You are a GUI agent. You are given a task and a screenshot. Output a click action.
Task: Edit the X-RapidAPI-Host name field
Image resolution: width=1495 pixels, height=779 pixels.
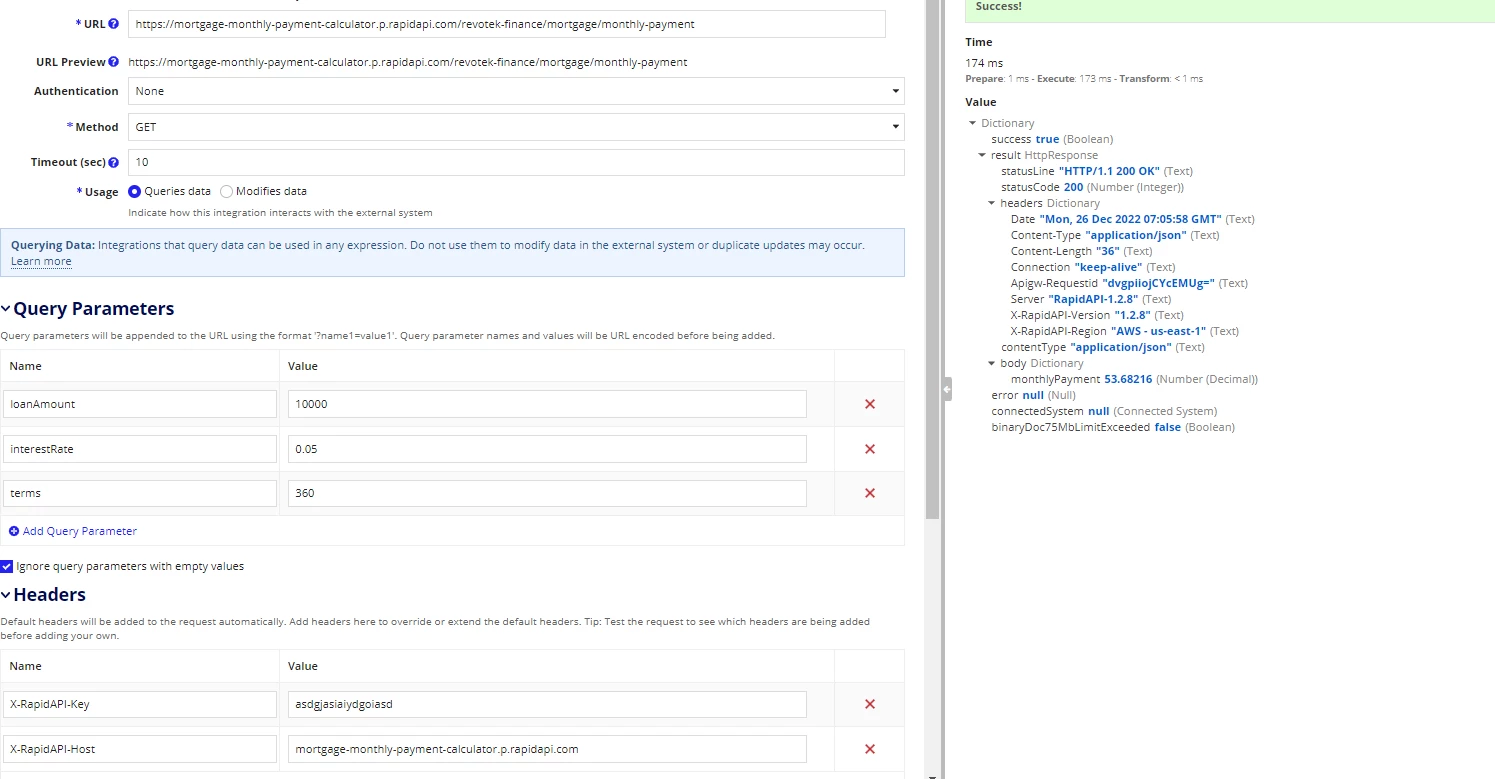click(140, 749)
